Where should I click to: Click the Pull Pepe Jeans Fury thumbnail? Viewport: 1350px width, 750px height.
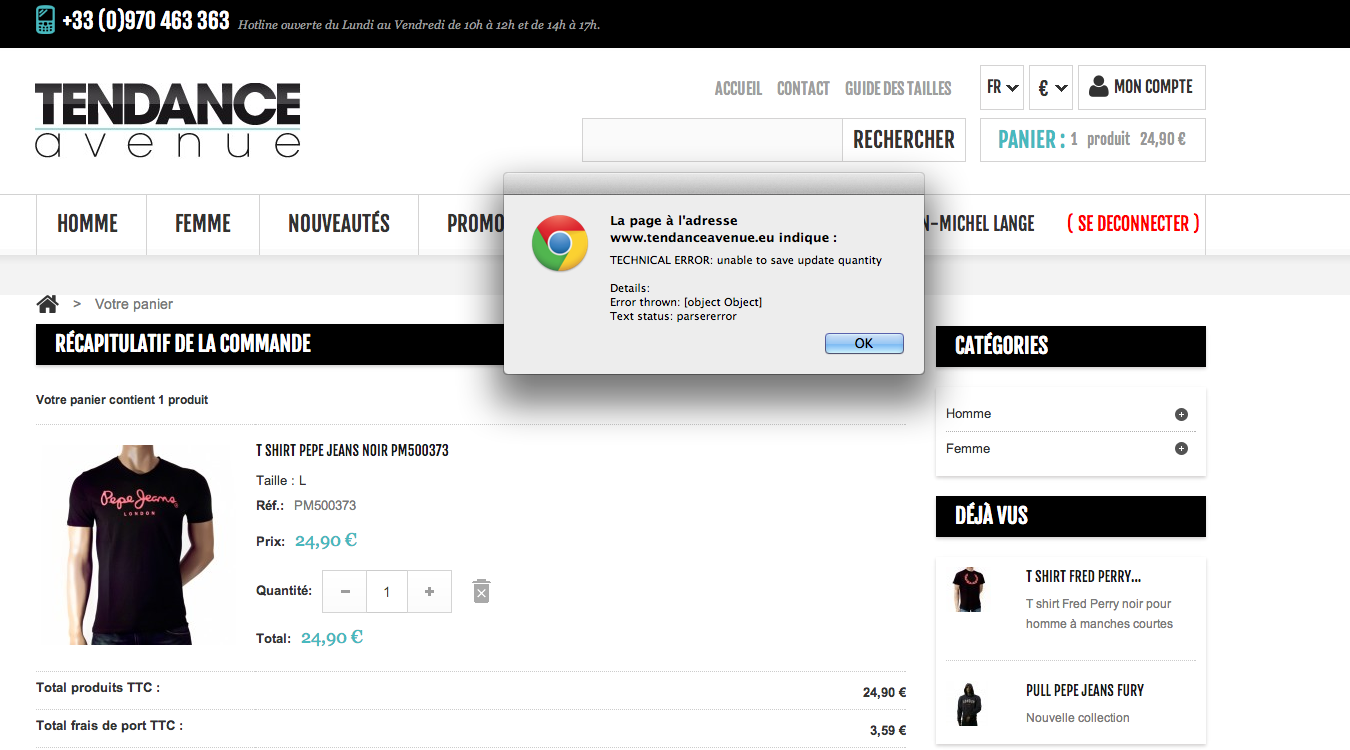(969, 704)
